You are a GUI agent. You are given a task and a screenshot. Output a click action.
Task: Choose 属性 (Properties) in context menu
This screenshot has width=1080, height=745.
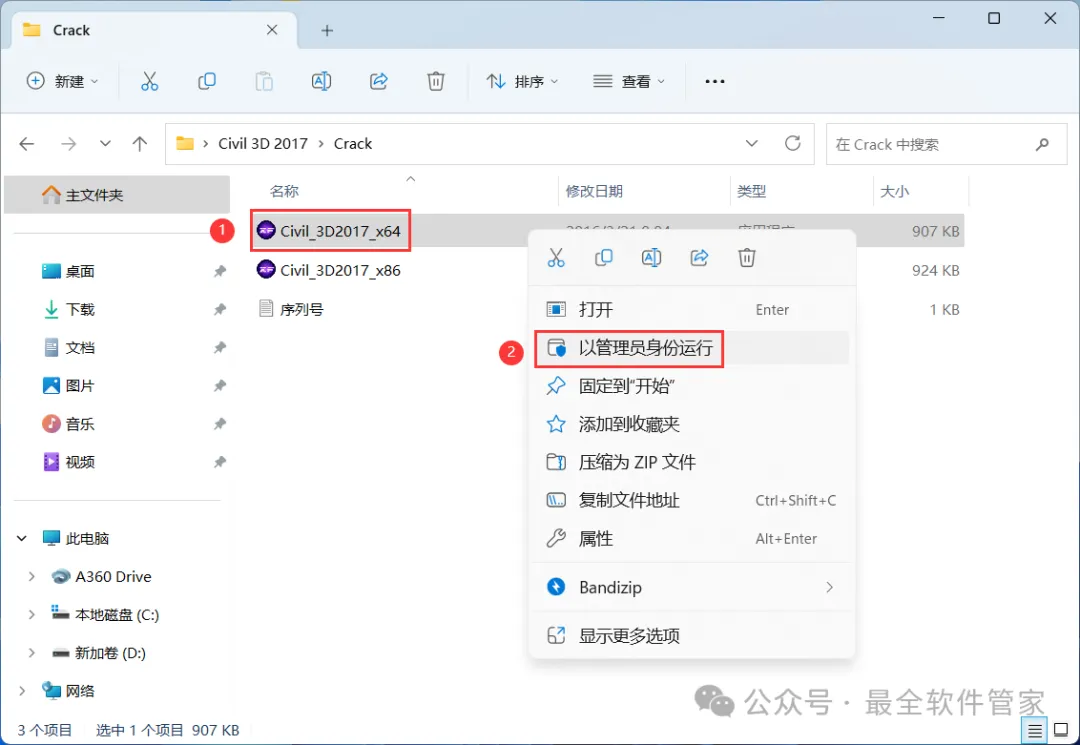692,538
